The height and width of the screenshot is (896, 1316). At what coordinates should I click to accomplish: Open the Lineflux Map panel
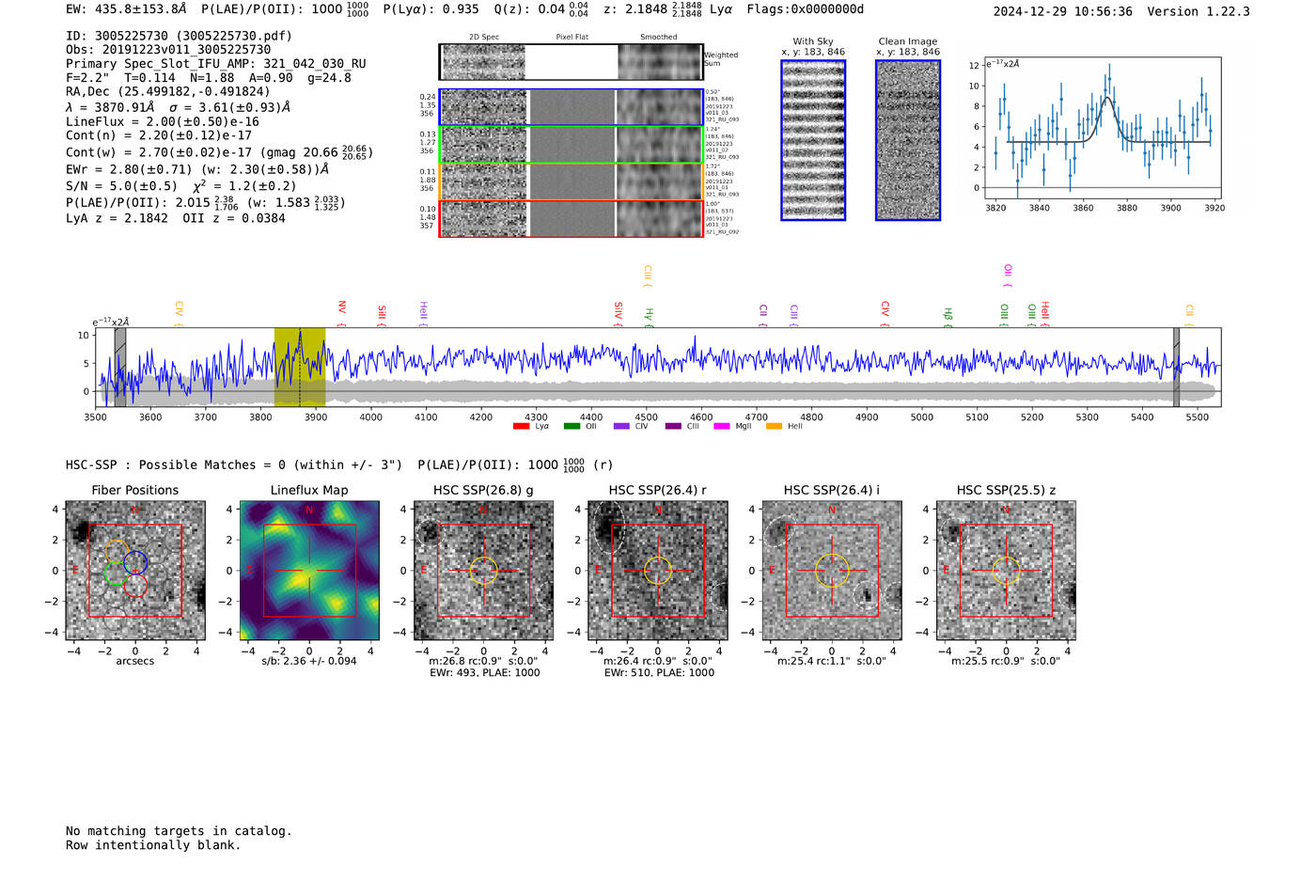click(x=309, y=571)
